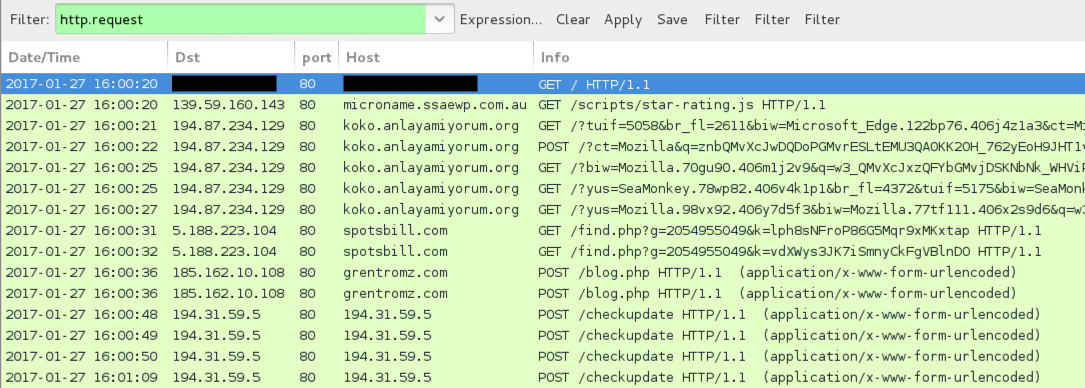The height and width of the screenshot is (388, 1085).
Task: Select the highlighted GET / HTTP/1.1 packet row
Action: coord(542,84)
